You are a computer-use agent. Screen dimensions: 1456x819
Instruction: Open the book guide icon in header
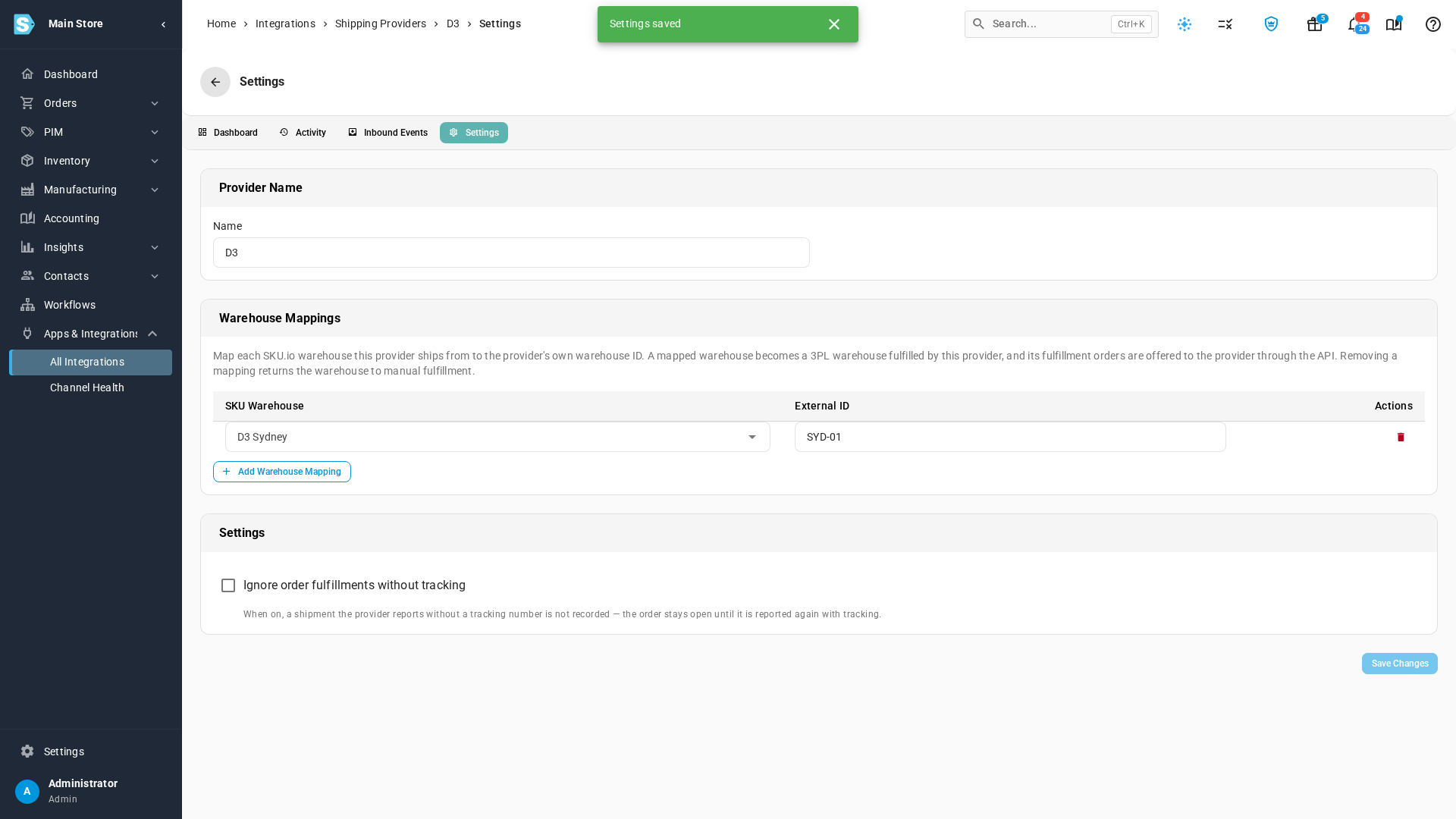point(1394,24)
